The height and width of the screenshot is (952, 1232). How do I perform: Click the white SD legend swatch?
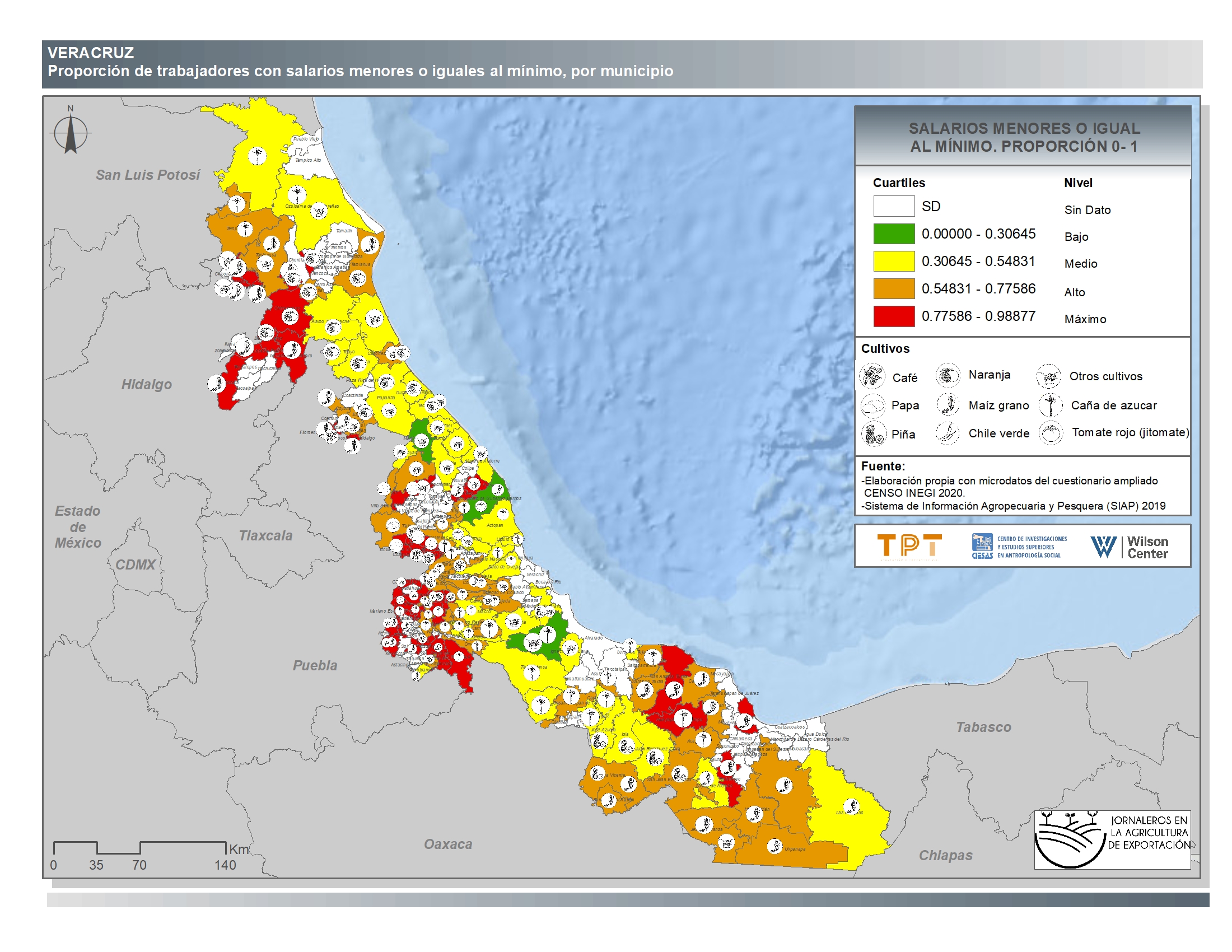[x=894, y=206]
